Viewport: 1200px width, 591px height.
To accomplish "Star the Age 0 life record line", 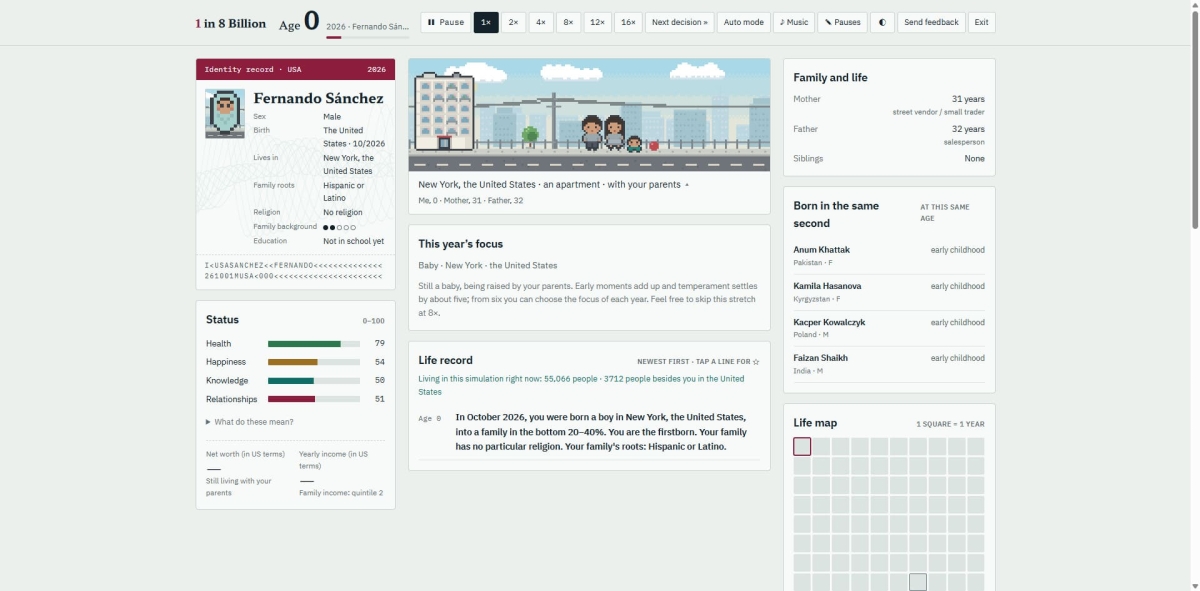I will coord(589,432).
